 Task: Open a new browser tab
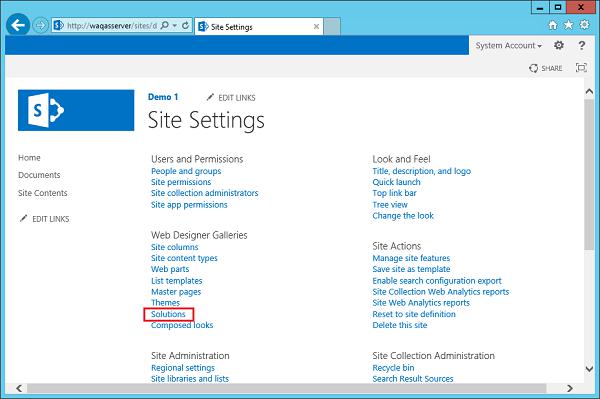click(x=332, y=26)
